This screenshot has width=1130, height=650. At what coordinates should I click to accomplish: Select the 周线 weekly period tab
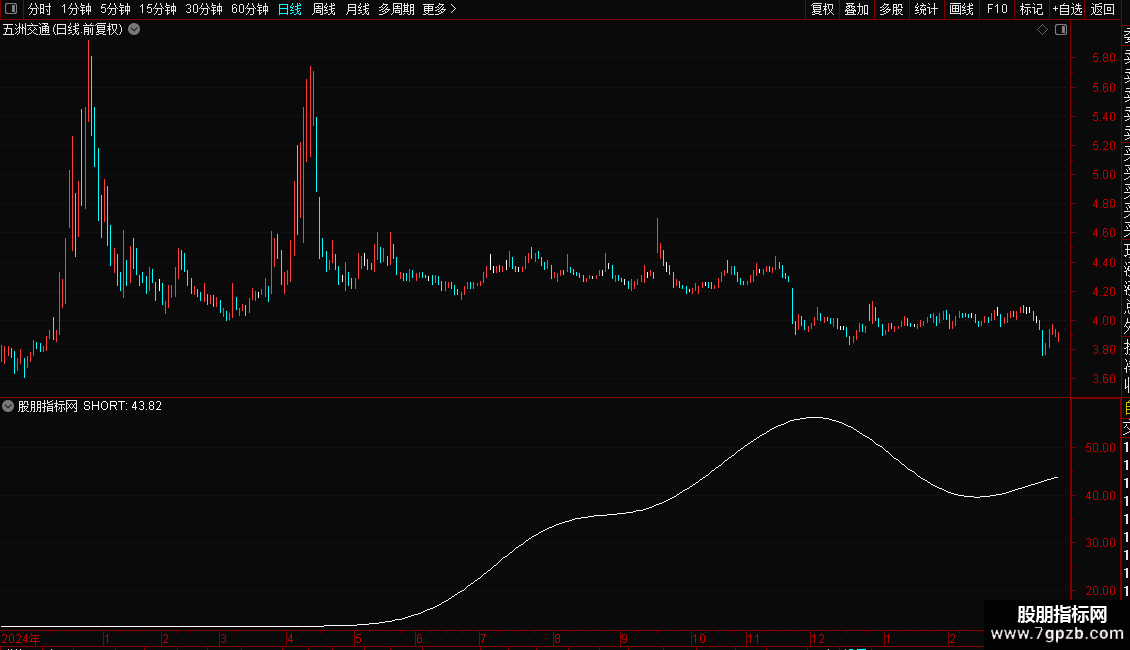pos(324,9)
